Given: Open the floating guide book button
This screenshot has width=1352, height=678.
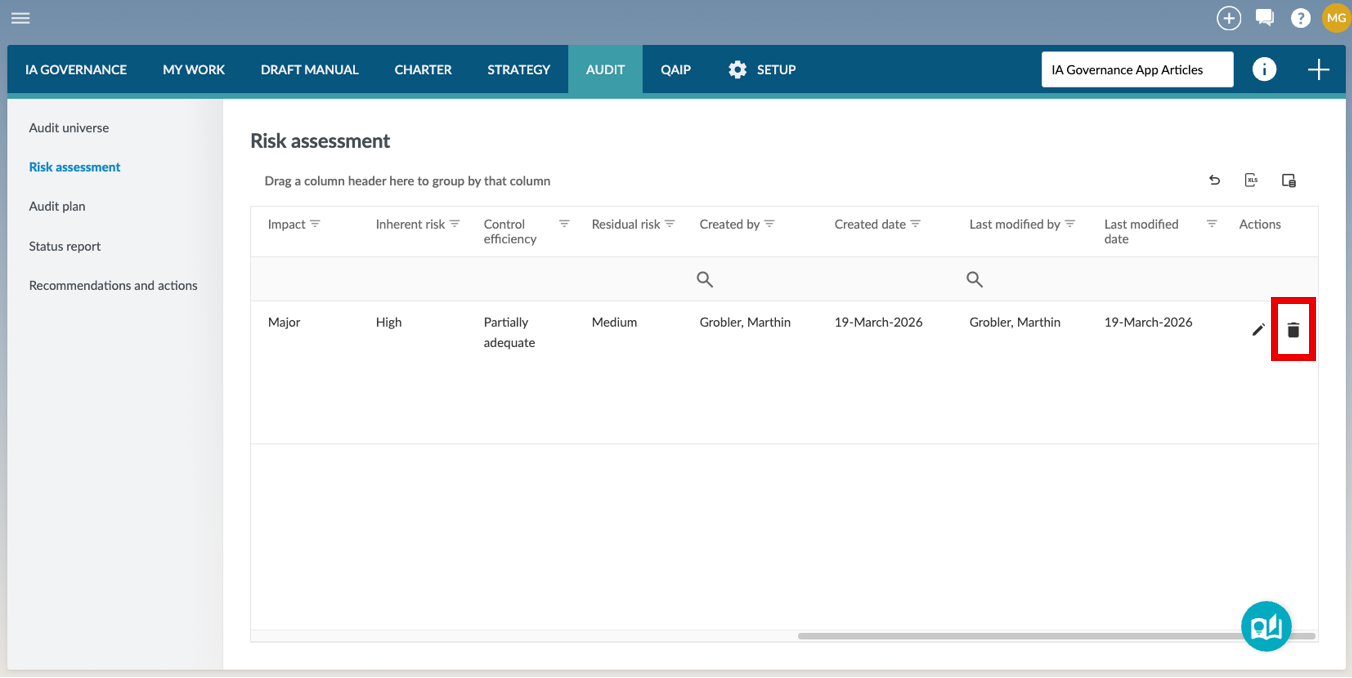Looking at the screenshot, I should click(x=1266, y=626).
